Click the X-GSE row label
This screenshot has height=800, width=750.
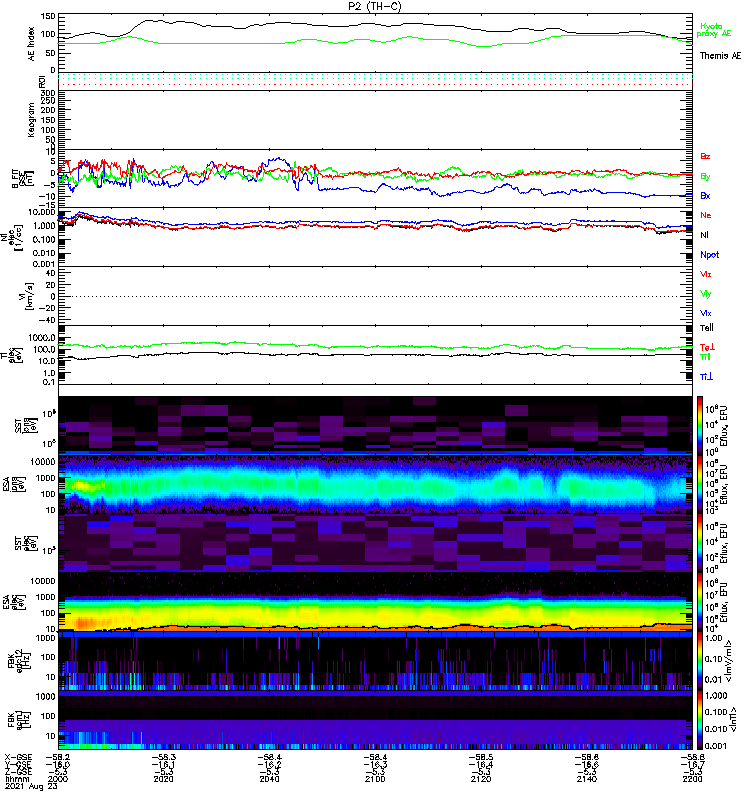18,758
